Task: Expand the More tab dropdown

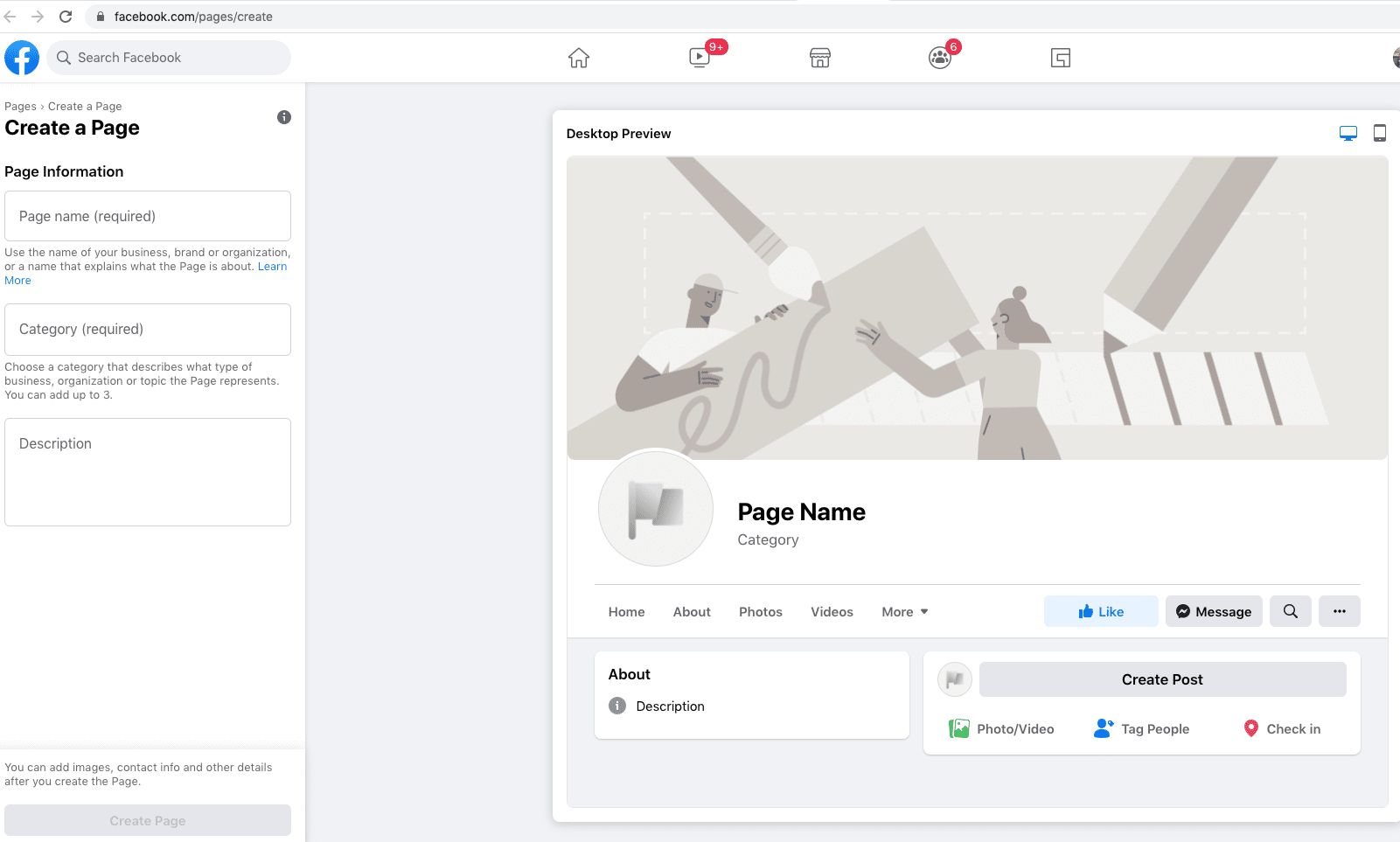Action: pyautogui.click(x=904, y=611)
